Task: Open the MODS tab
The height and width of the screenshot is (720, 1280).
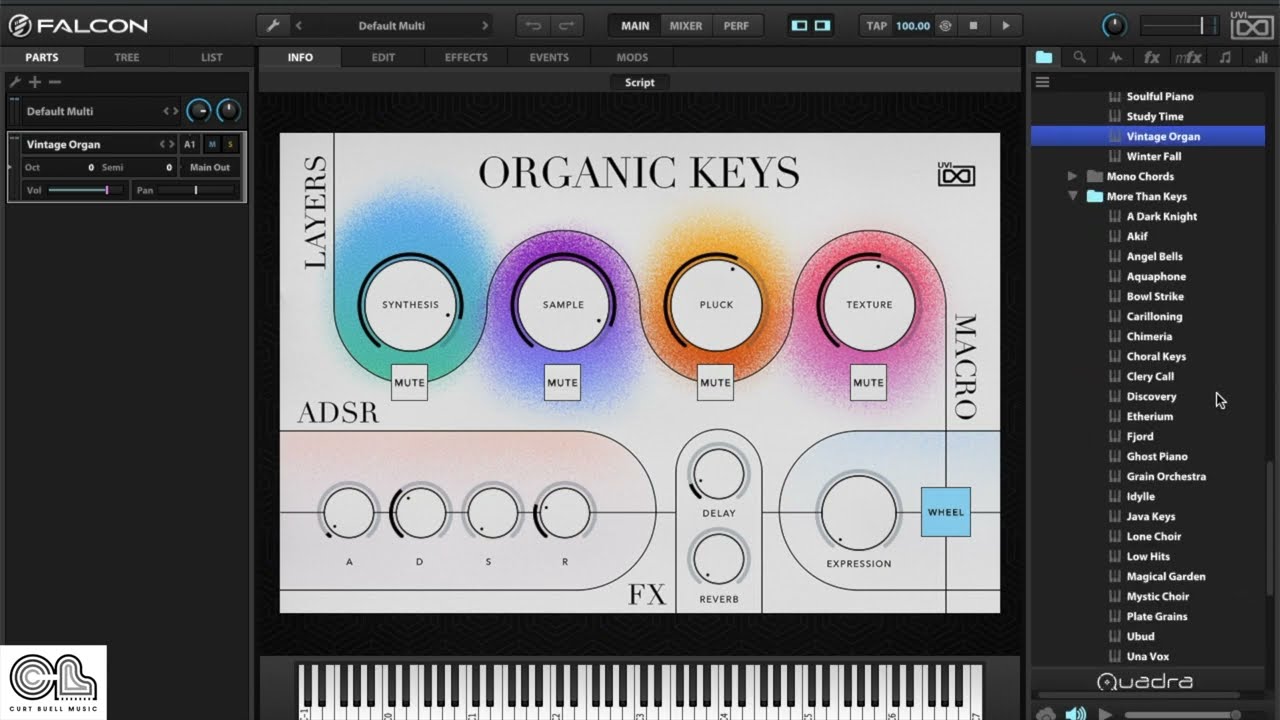Action: tap(632, 57)
